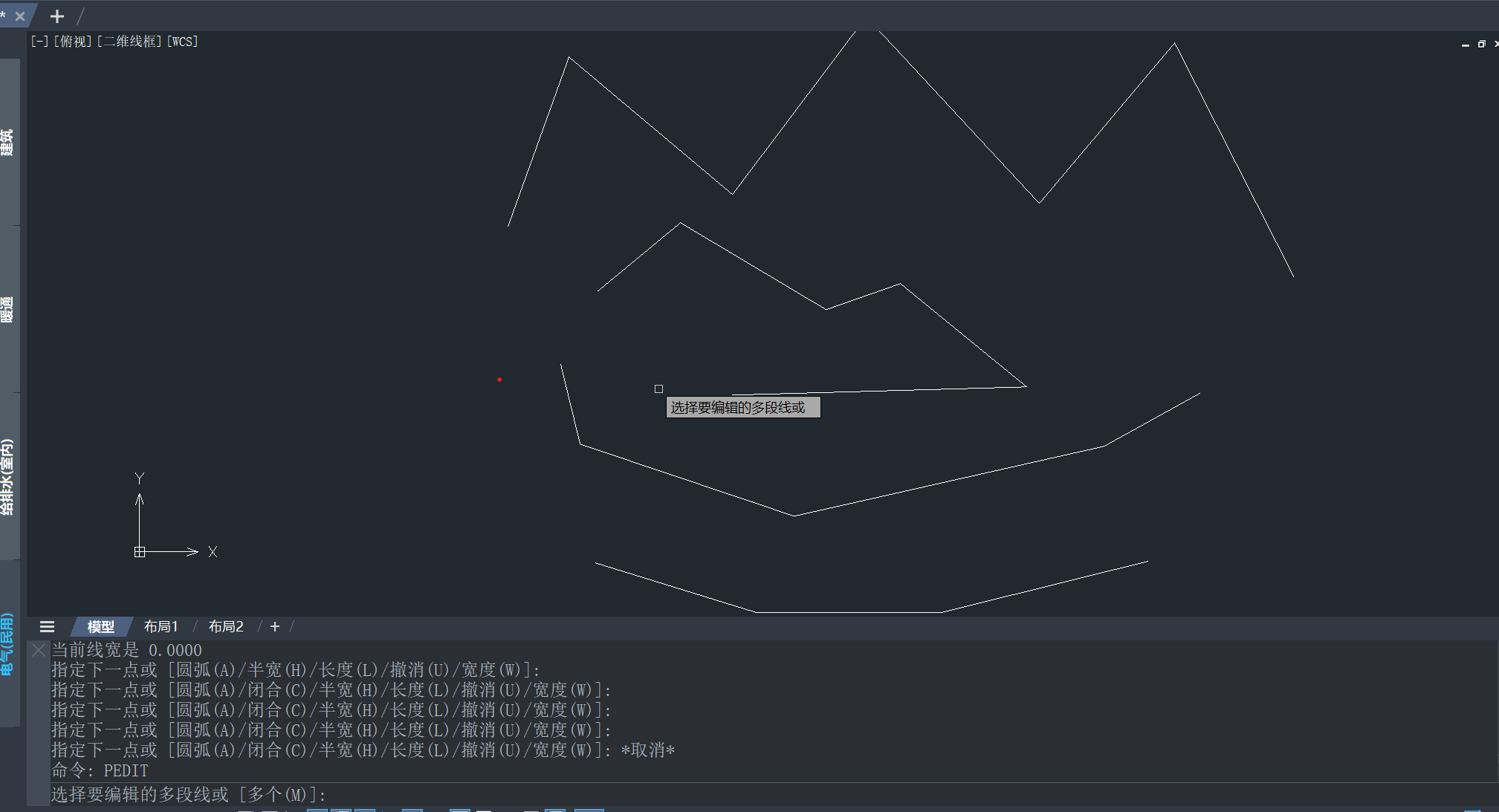Switch to the 布局2 layout tab

pos(226,627)
